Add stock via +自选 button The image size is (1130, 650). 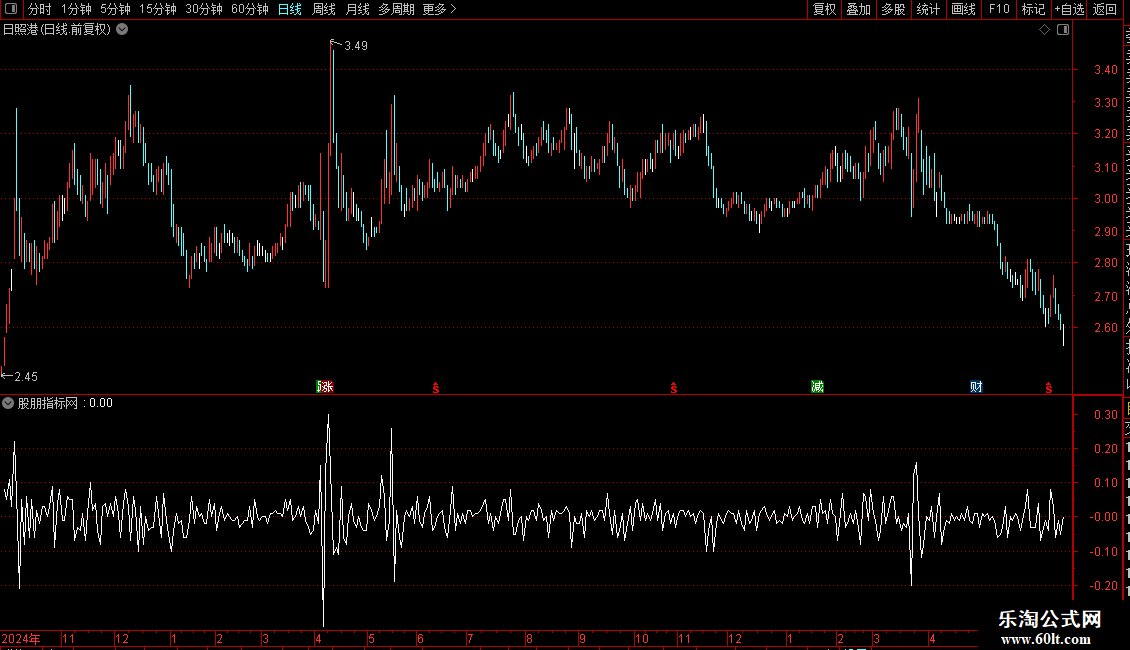click(1069, 9)
